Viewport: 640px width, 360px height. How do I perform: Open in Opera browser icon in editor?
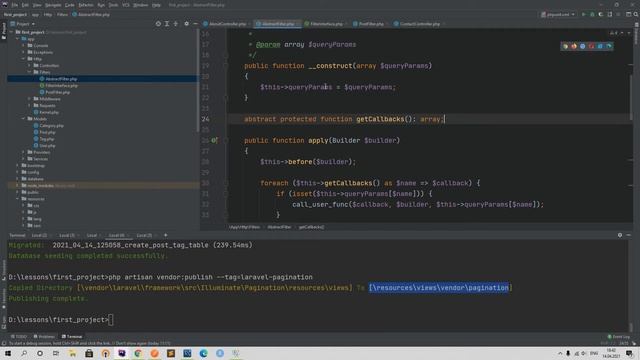[x=591, y=46]
